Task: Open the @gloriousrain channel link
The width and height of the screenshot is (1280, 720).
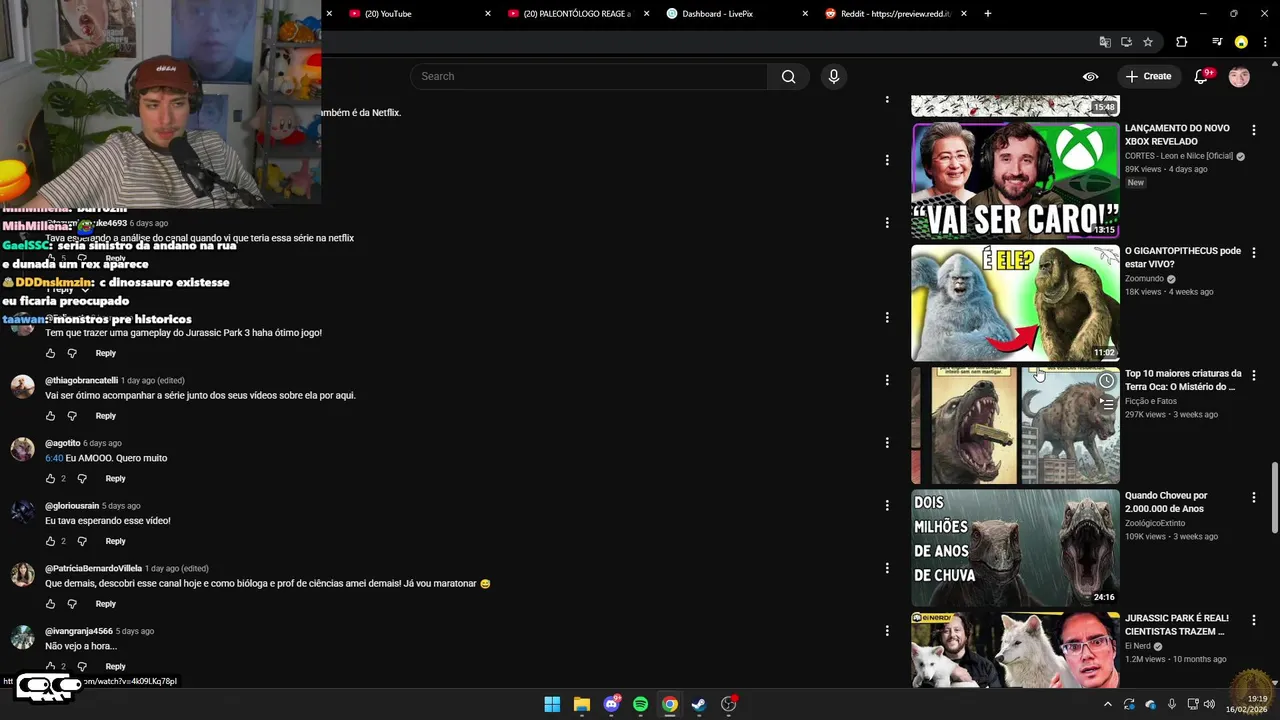Action: 72,506
